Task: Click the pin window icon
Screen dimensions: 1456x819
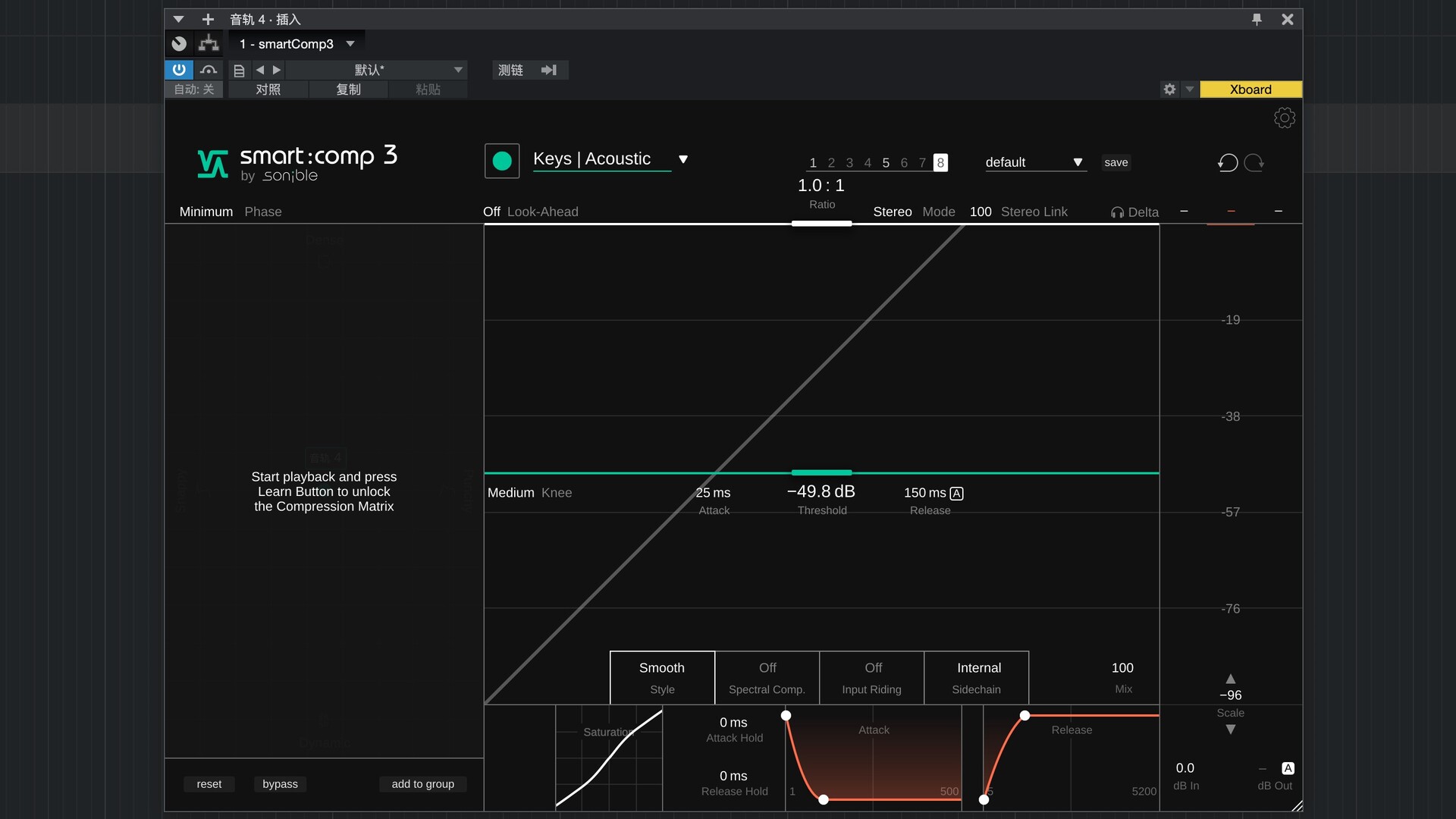Action: 1257,20
